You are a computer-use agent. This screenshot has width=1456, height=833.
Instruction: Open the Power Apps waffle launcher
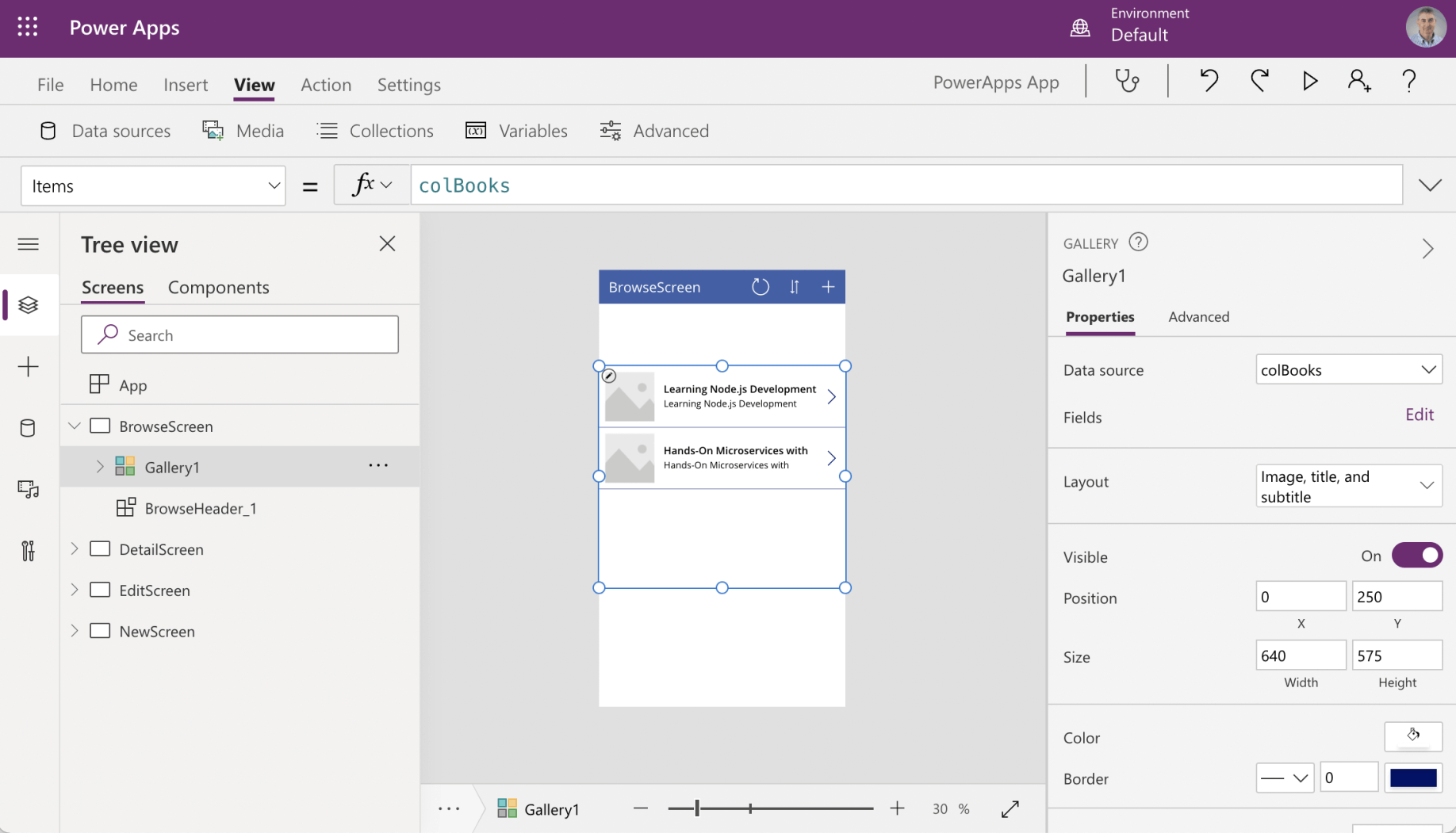coord(28,28)
